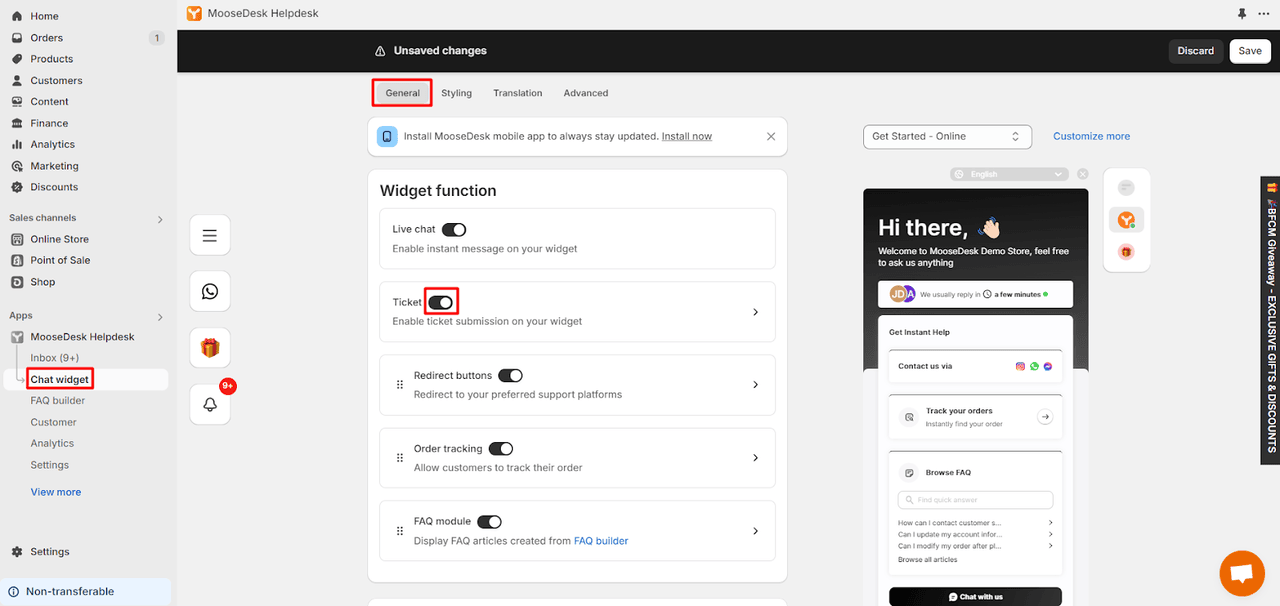Click the notification bell with 9+ badge
The width and height of the screenshot is (1280, 606).
pos(210,404)
